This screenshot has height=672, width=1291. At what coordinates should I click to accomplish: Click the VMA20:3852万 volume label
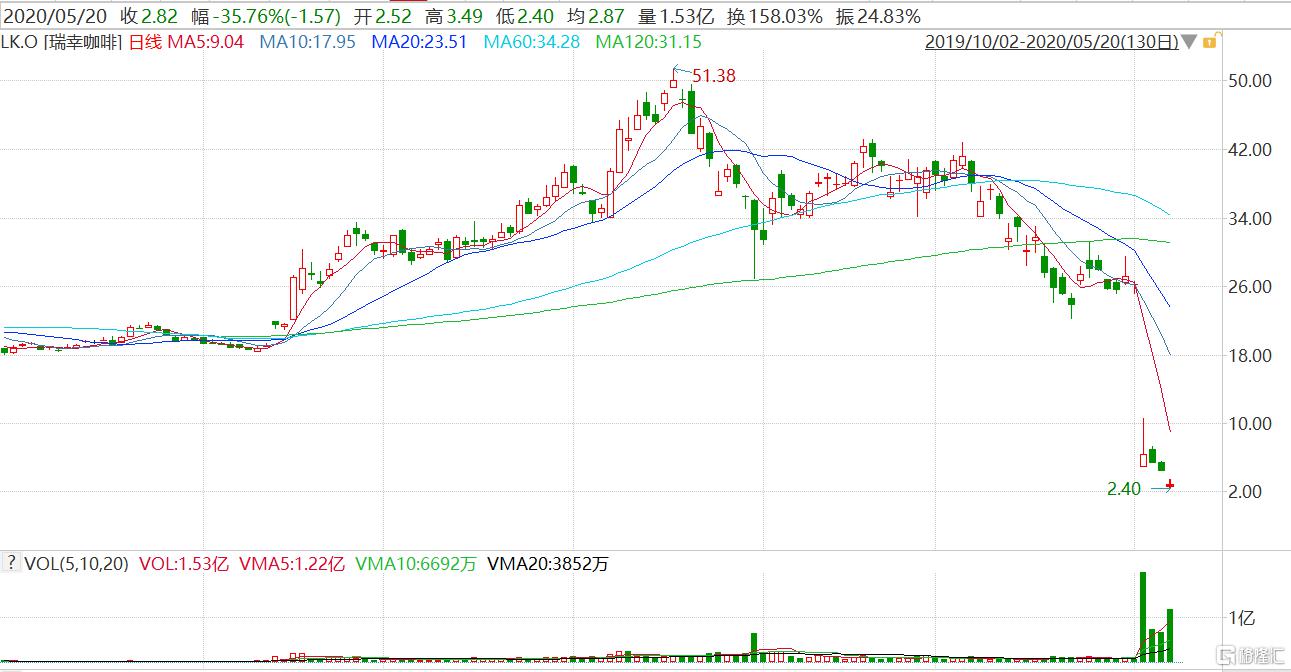coord(547,564)
